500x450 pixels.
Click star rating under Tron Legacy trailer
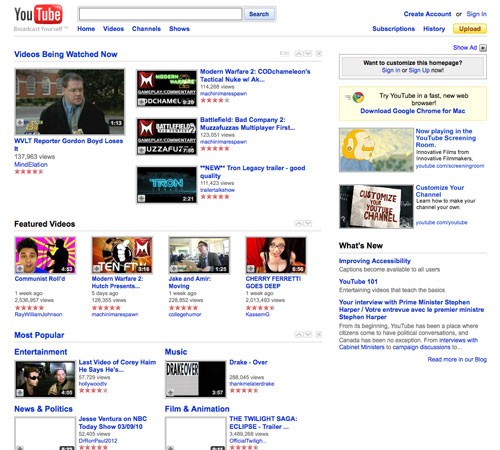pyautogui.click(x=215, y=197)
